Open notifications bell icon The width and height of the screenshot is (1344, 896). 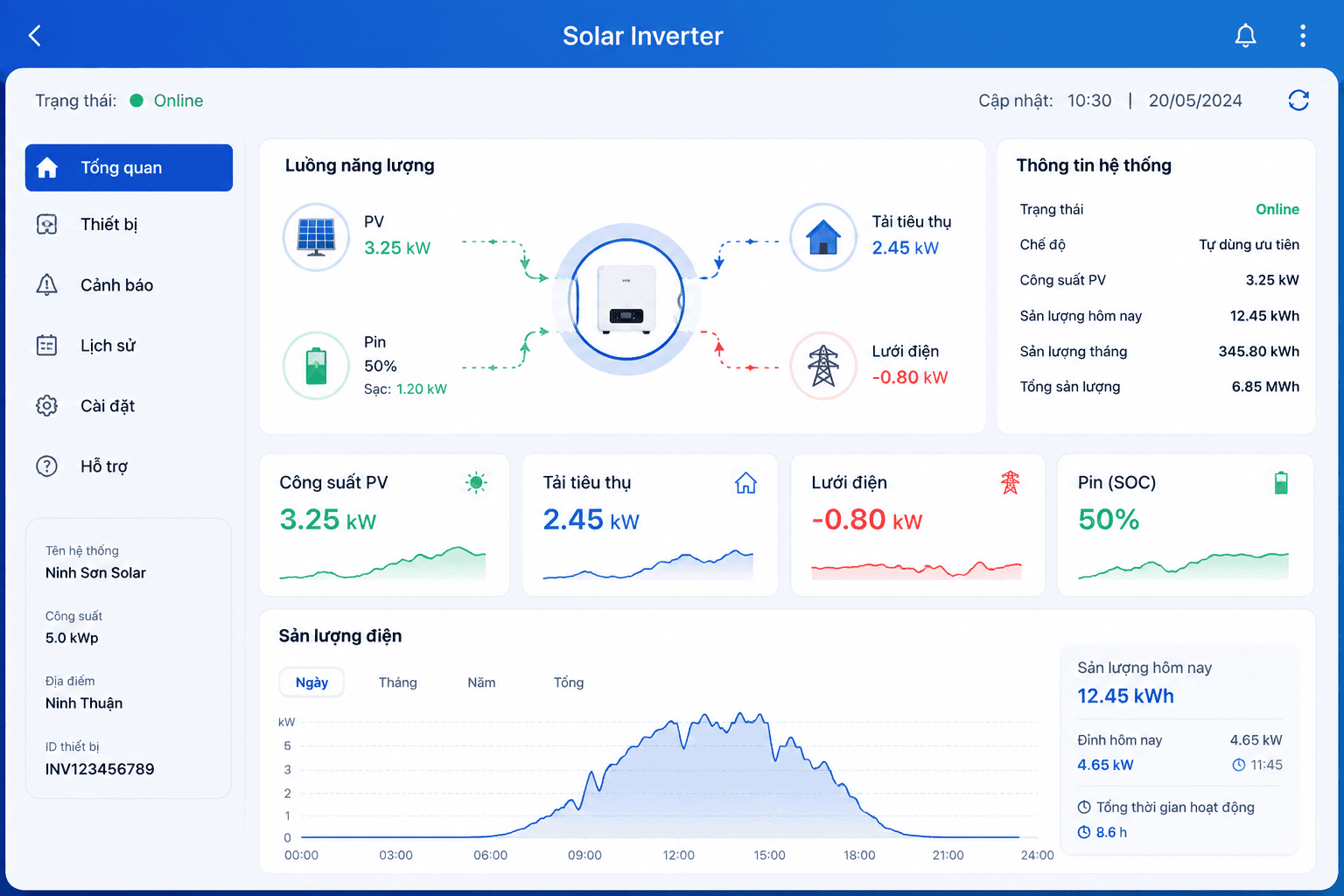(1245, 36)
